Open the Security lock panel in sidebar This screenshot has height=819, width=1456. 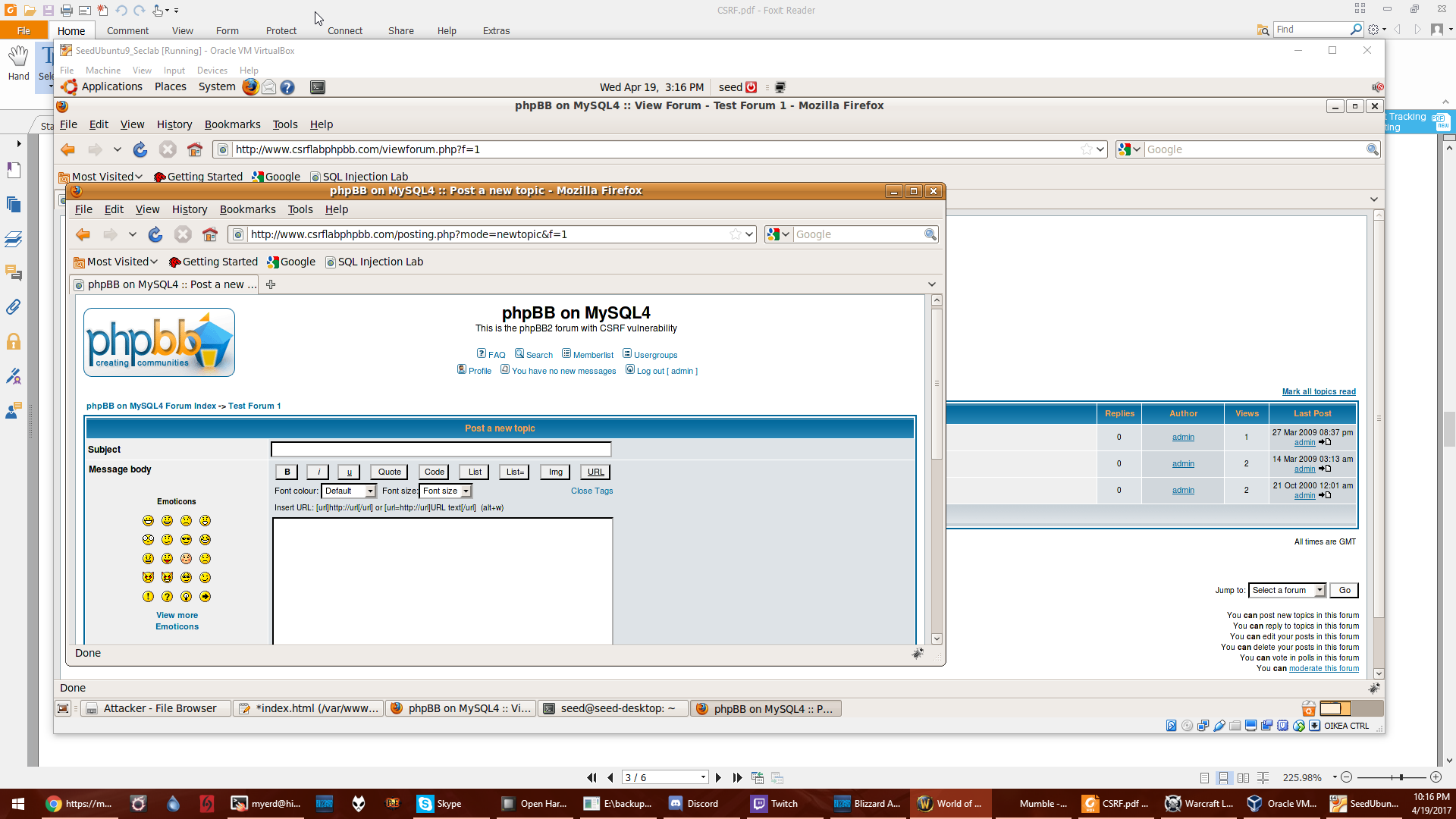click(14, 341)
